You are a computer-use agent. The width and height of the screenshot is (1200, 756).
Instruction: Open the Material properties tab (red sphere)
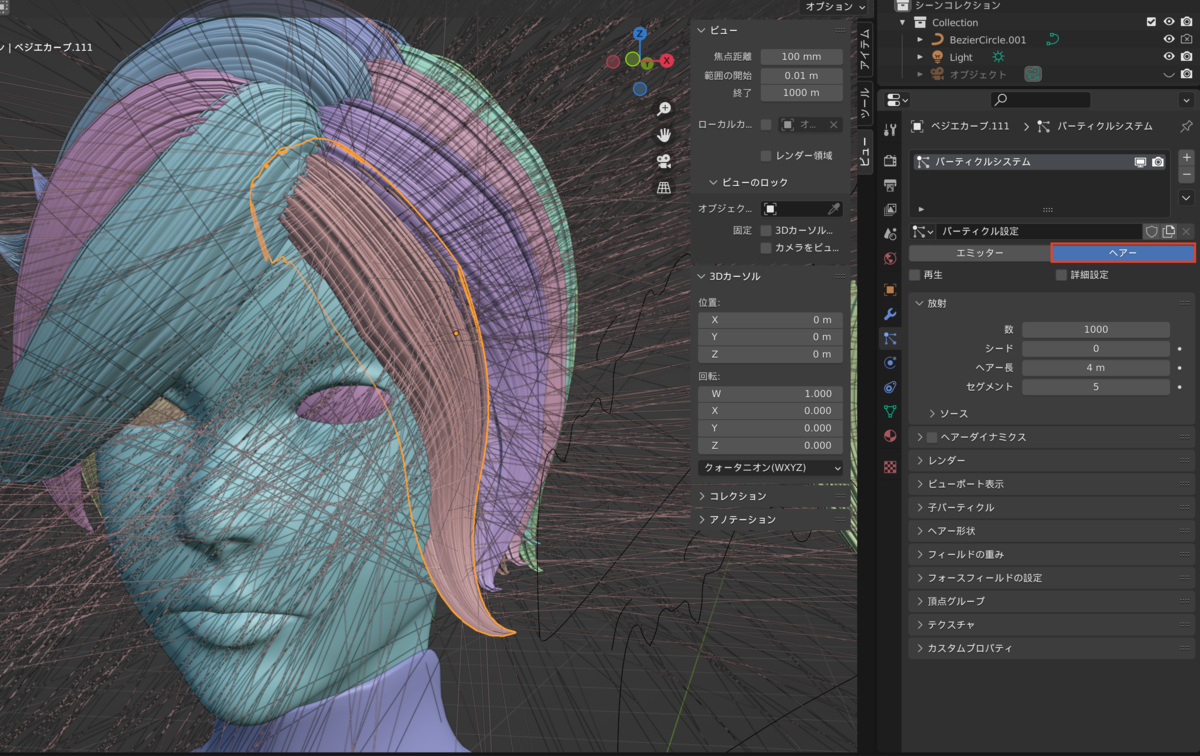tap(890, 435)
